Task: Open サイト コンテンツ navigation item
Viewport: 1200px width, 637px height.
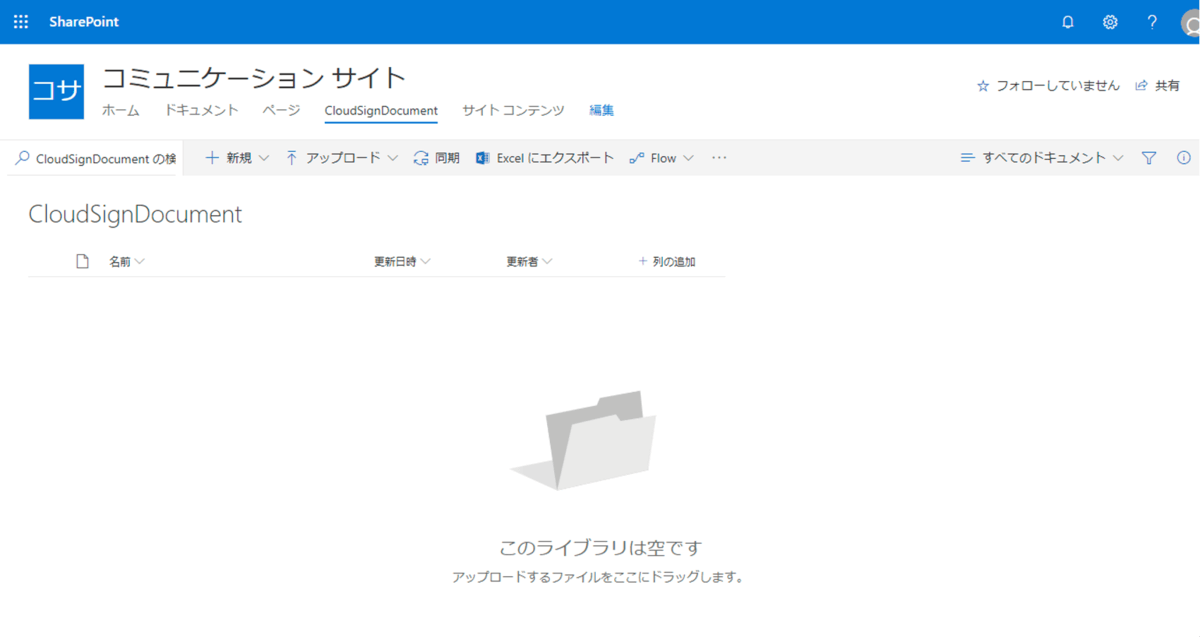Action: (514, 111)
